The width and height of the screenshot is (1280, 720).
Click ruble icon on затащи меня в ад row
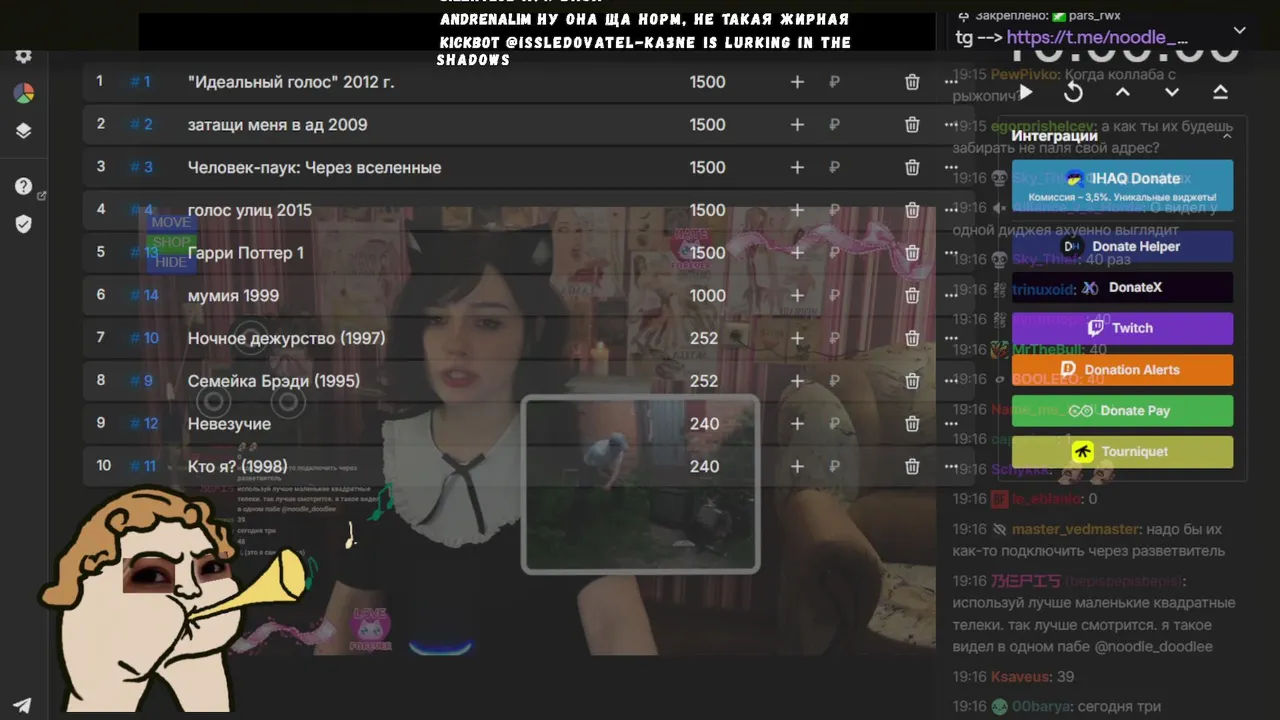[834, 125]
